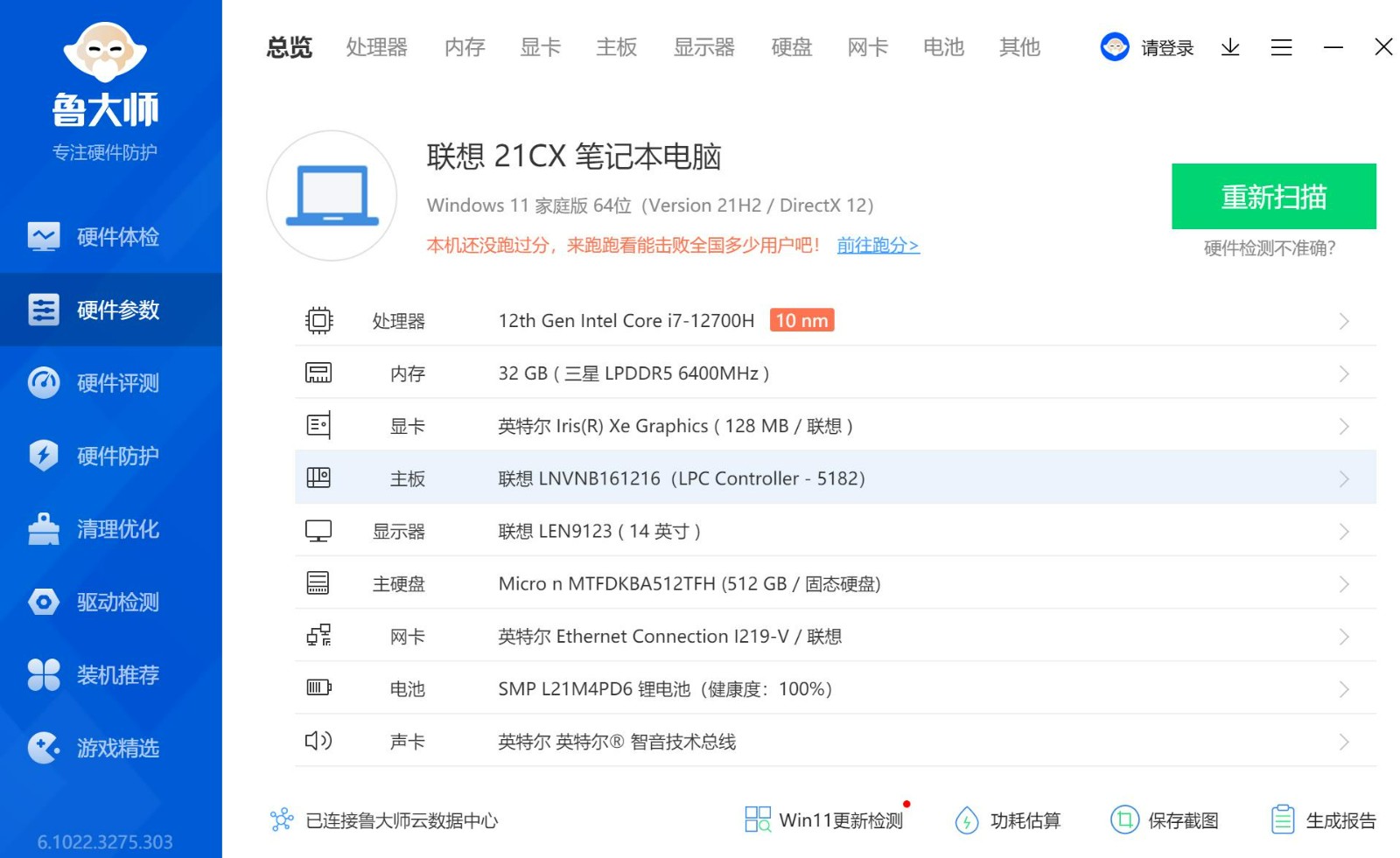
Task: Switch to the 显示器 tab
Action: (x=704, y=47)
